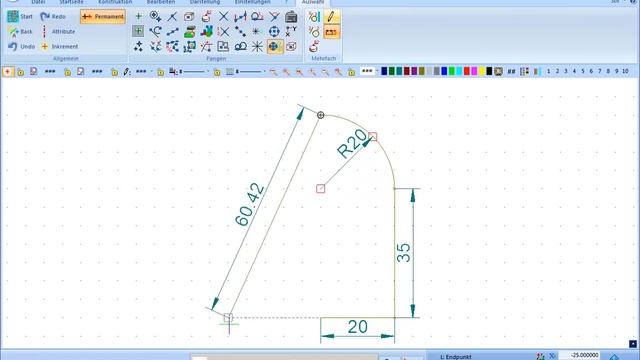Open the Darstellung tab
This screenshot has width=640, height=360.
(205, 2)
